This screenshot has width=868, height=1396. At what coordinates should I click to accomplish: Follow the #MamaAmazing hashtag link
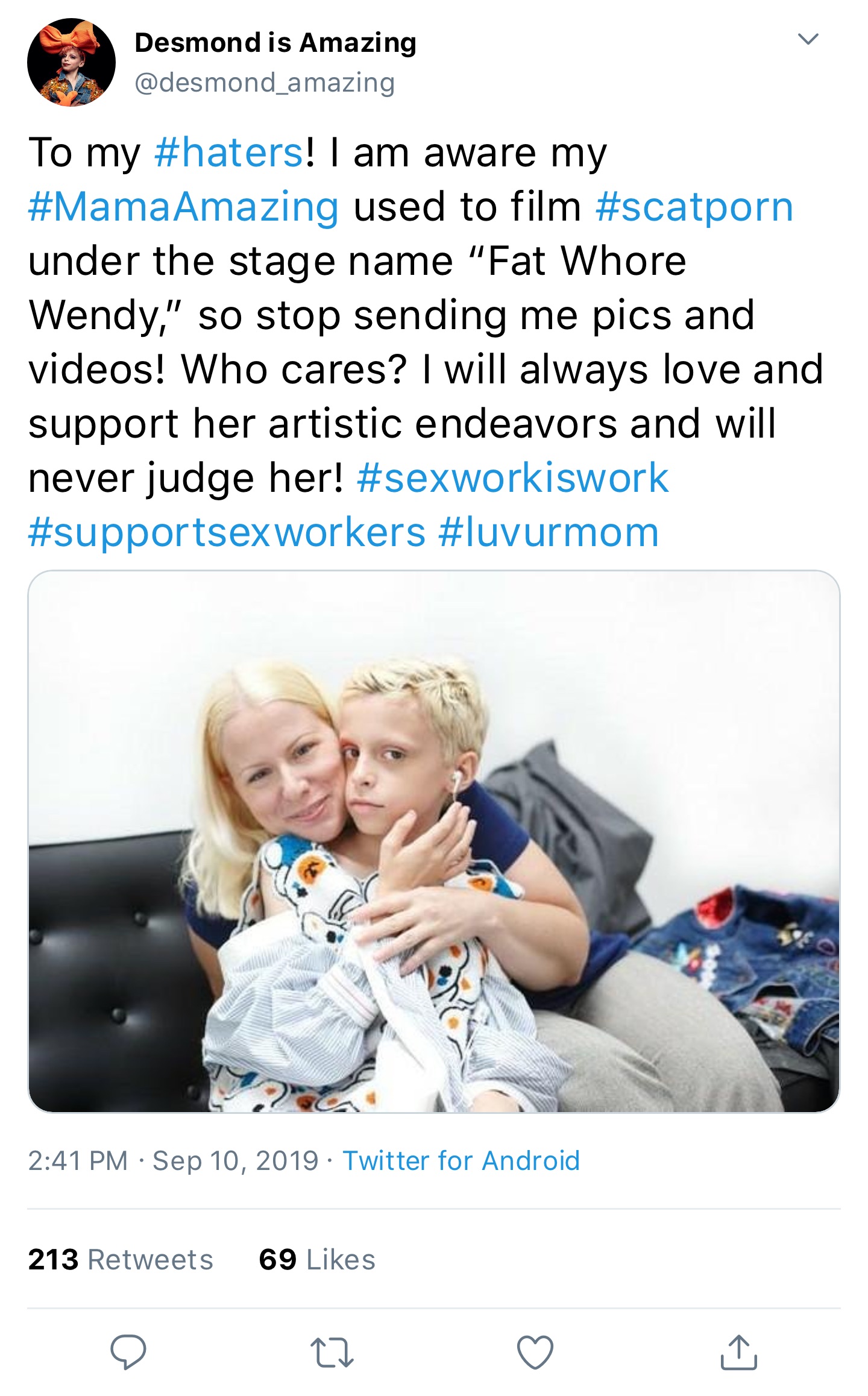click(183, 207)
